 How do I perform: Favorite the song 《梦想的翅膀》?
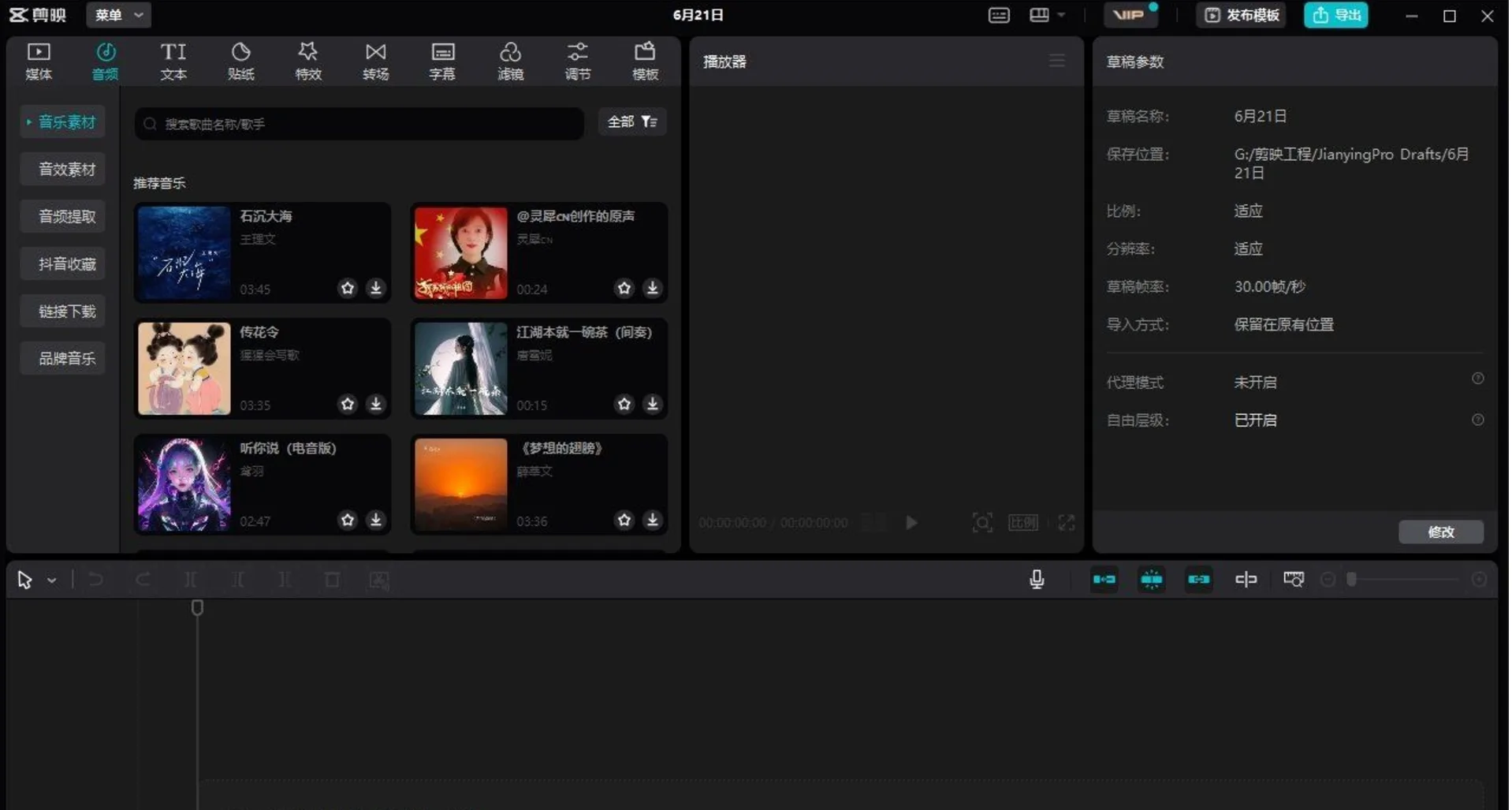click(x=624, y=520)
